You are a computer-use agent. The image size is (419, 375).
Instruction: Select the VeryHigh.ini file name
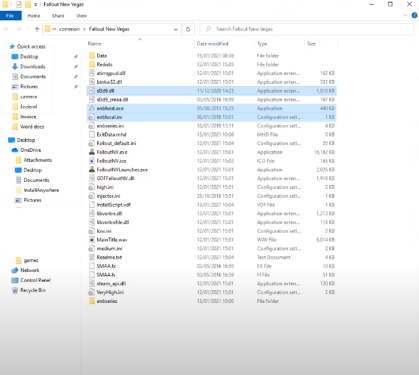(x=110, y=292)
